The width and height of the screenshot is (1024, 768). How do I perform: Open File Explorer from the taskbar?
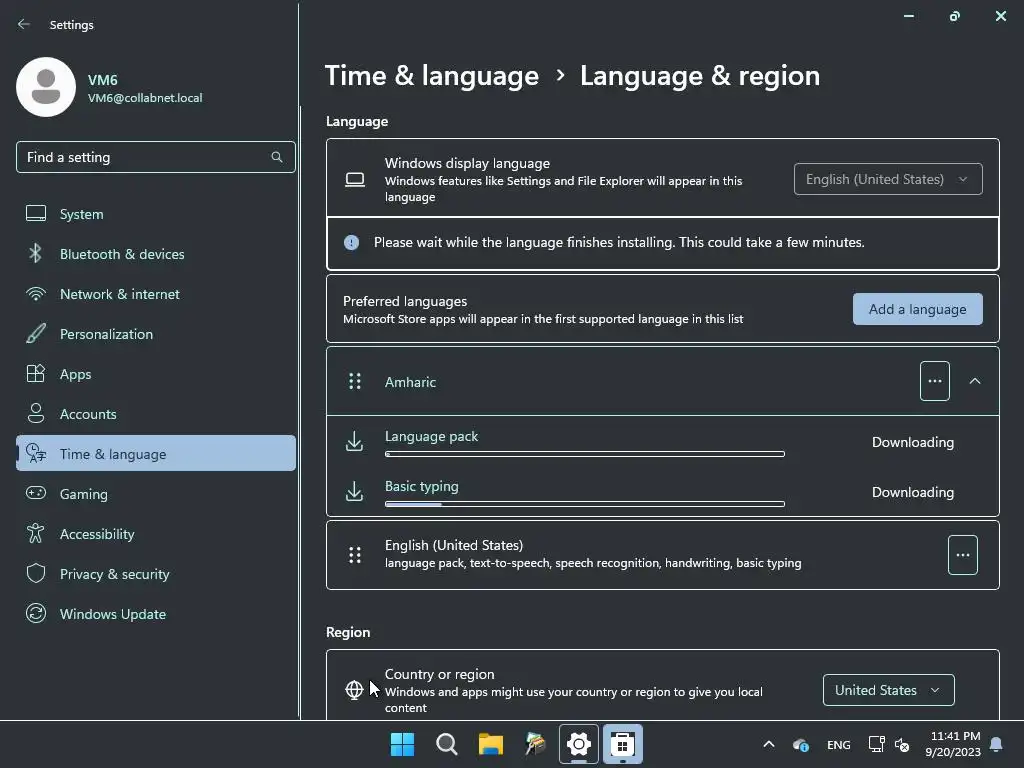point(490,744)
